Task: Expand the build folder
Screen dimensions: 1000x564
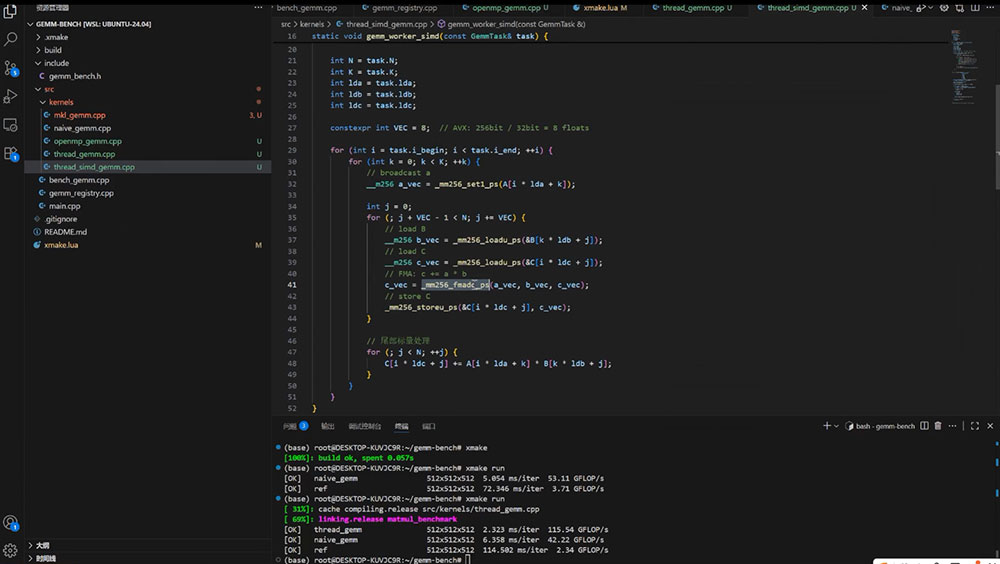Action: (x=52, y=50)
